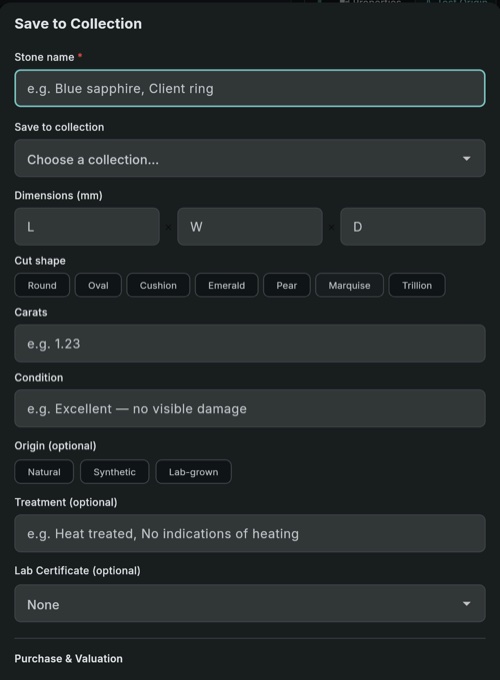This screenshot has width=500, height=680.
Task: Click the Cut shape label
Action: 40,261
